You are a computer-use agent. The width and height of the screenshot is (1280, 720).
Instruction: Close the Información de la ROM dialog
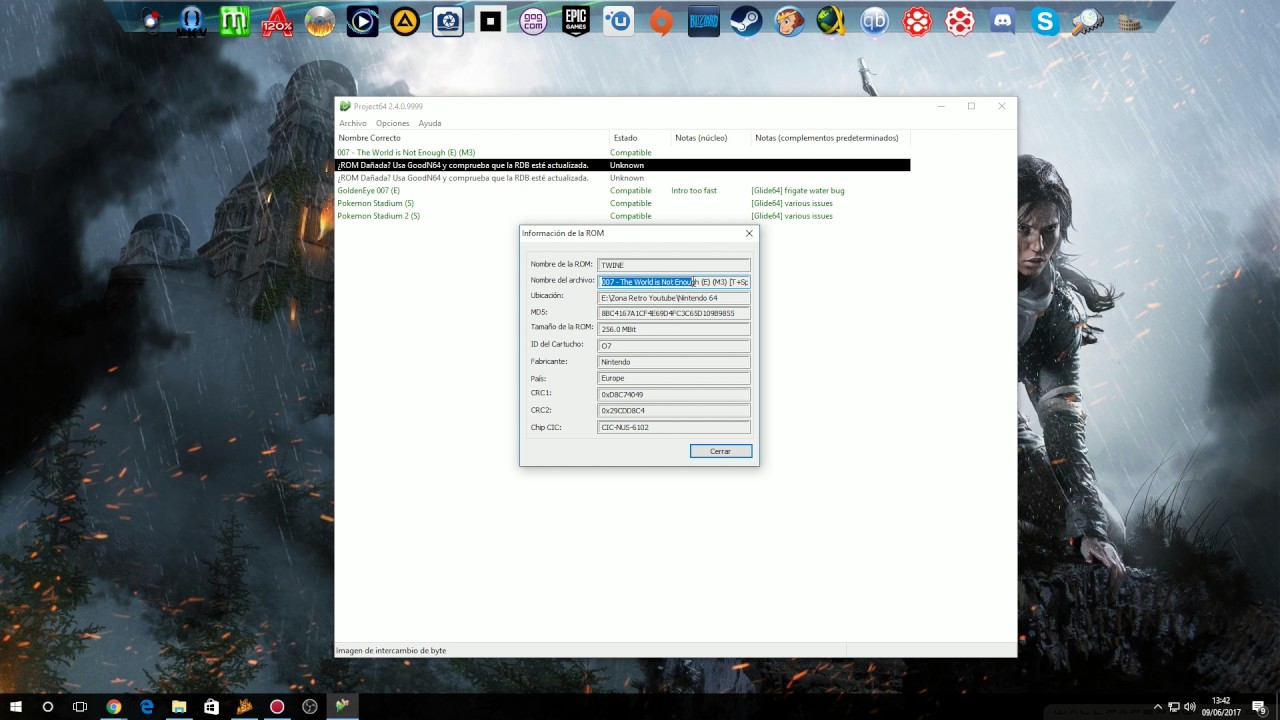click(749, 233)
